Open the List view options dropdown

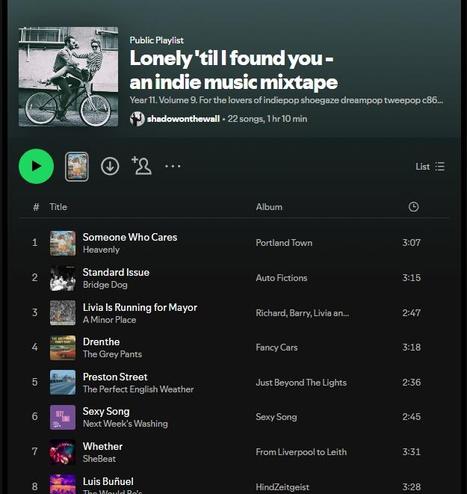point(430,166)
